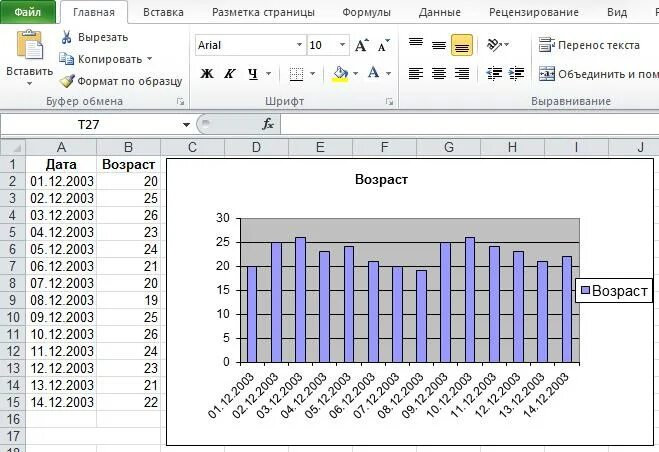Switch to the Рецензирование tab
The width and height of the screenshot is (659, 452).
click(x=534, y=12)
